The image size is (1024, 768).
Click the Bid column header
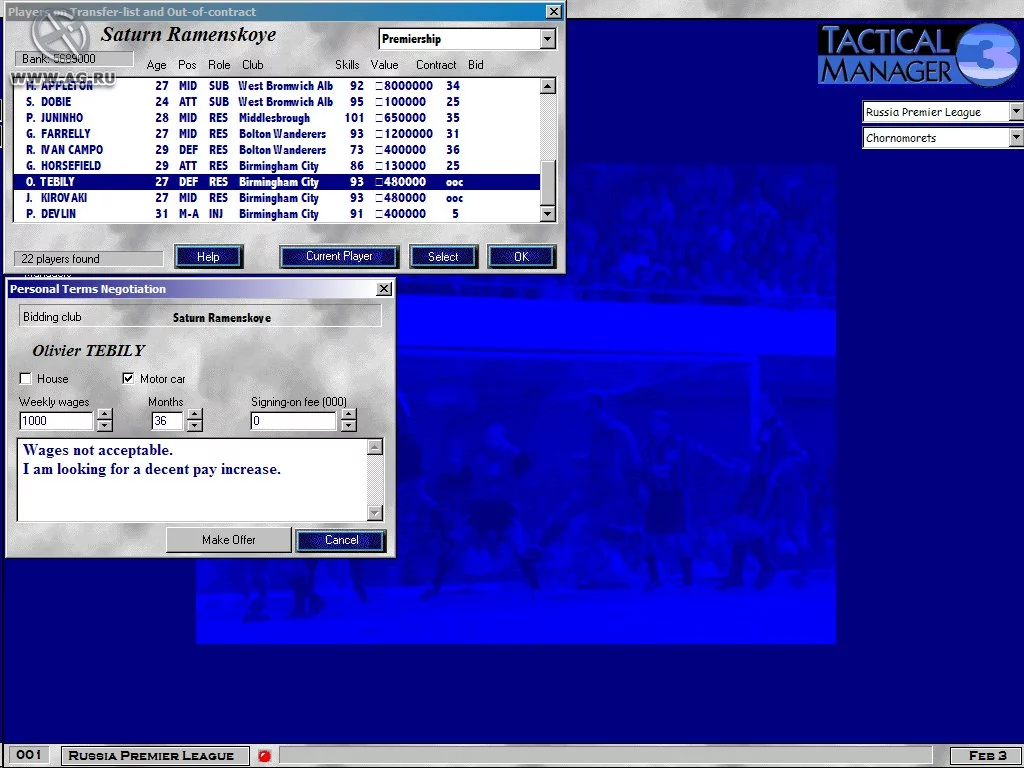475,65
